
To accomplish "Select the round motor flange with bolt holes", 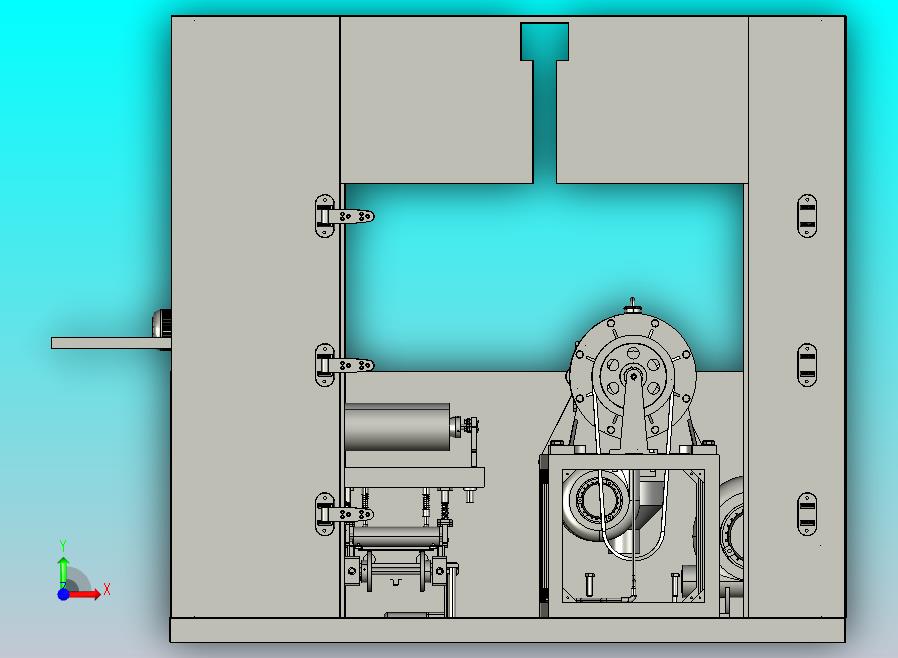I will [x=633, y=376].
